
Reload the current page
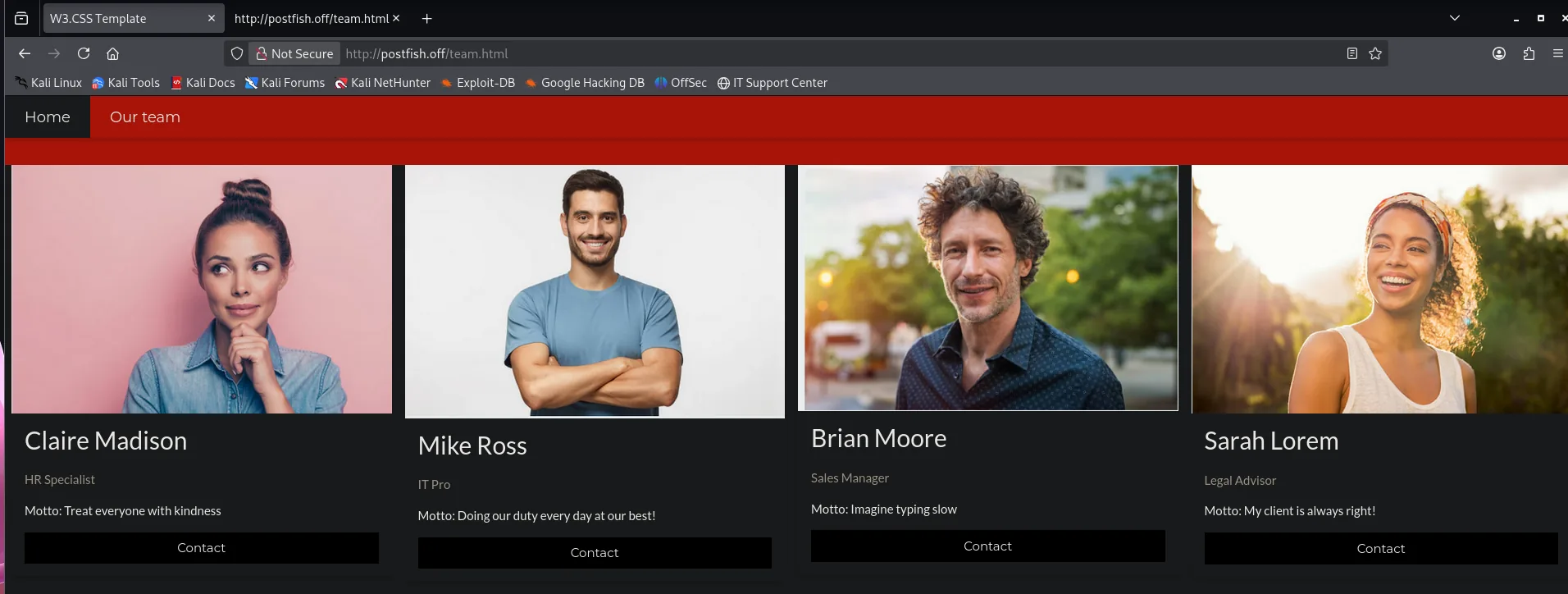click(84, 53)
